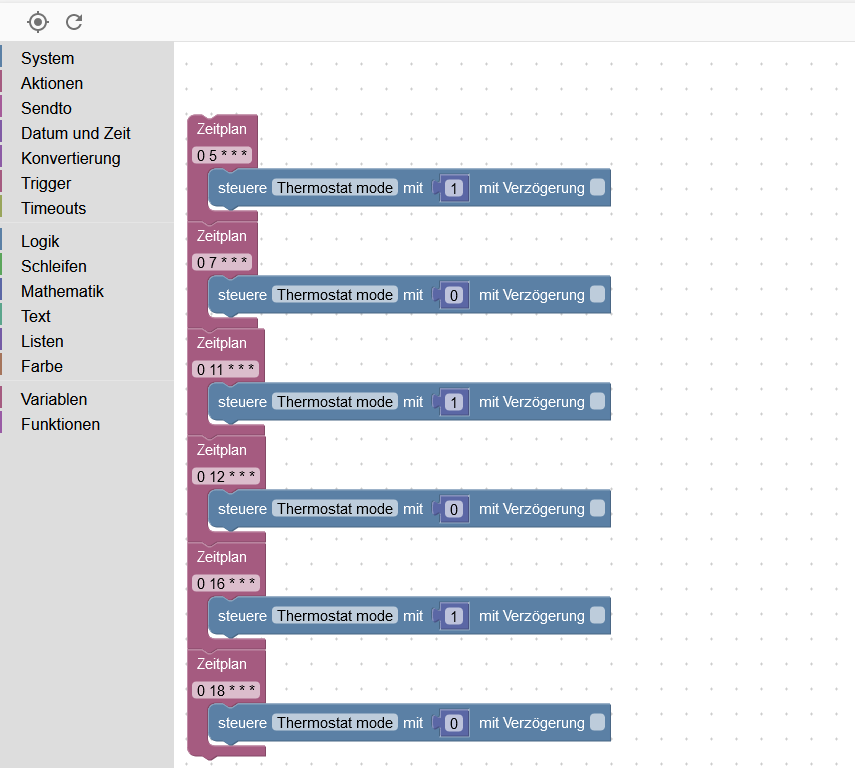Click Thermostat mode object in 0 16 schedule
Viewport: 855px width, 768px height.
point(335,615)
